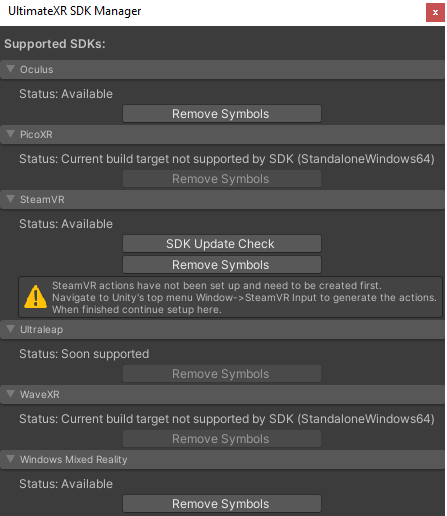Collapse the Ultraleap foldout arrow
The width and height of the screenshot is (447, 516).
11,329
